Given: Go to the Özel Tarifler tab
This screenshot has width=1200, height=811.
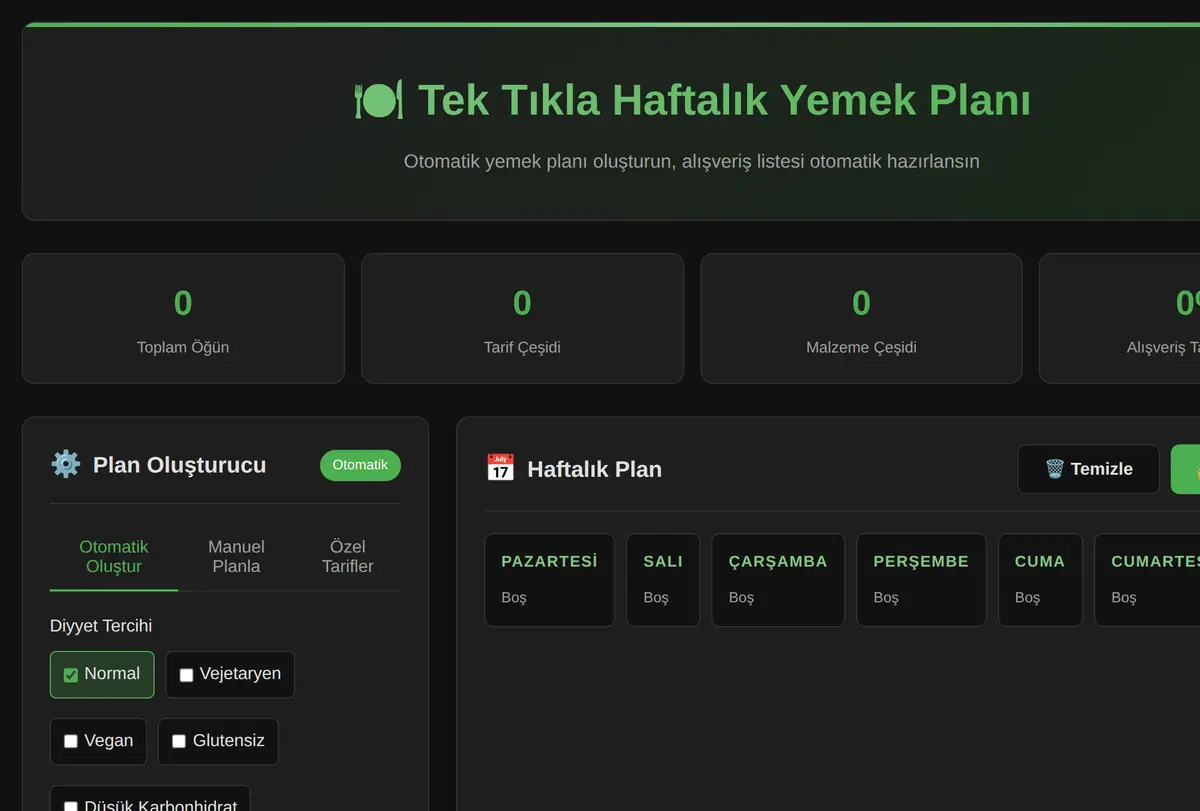Looking at the screenshot, I should tap(348, 557).
